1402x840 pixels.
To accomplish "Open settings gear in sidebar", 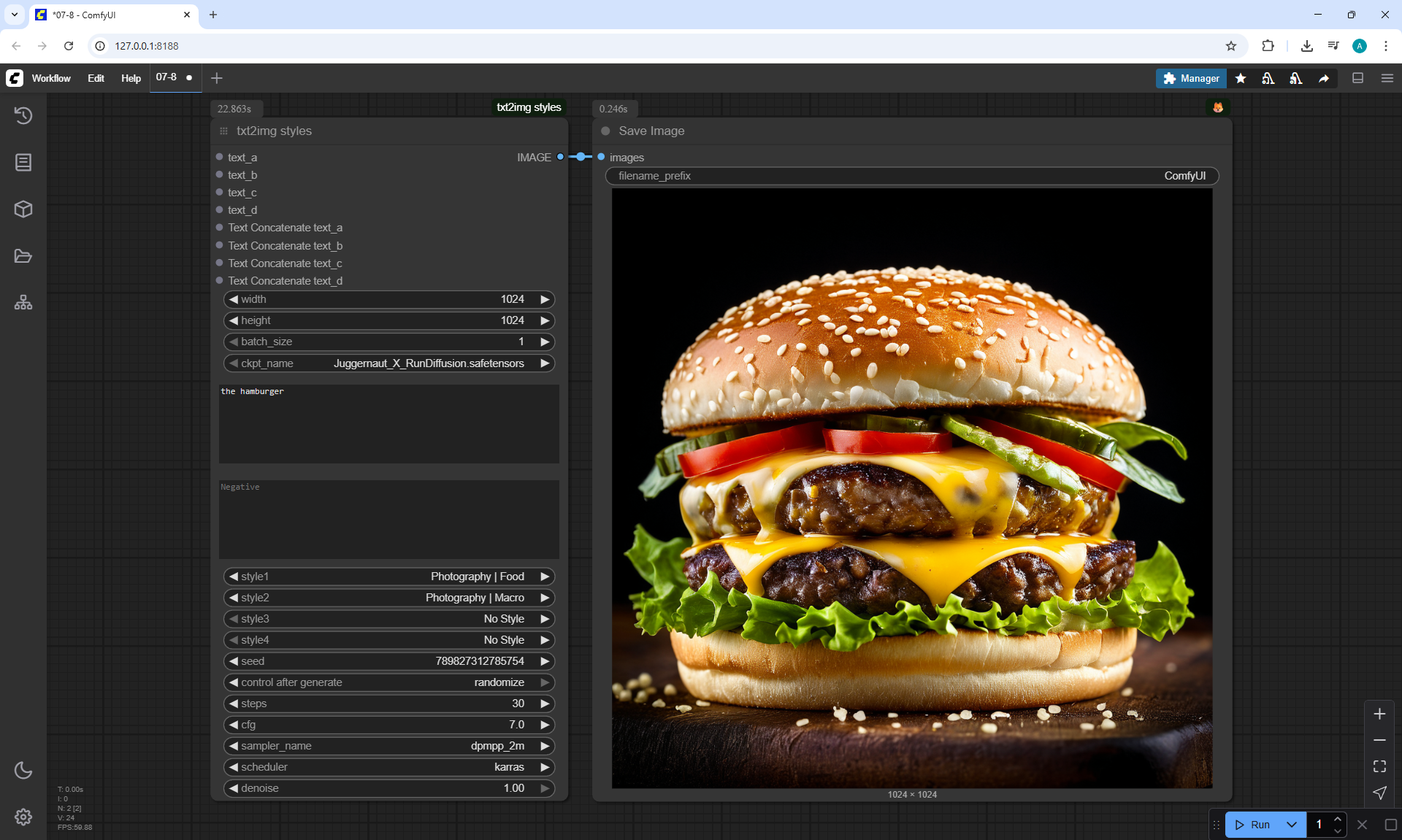I will point(23,817).
